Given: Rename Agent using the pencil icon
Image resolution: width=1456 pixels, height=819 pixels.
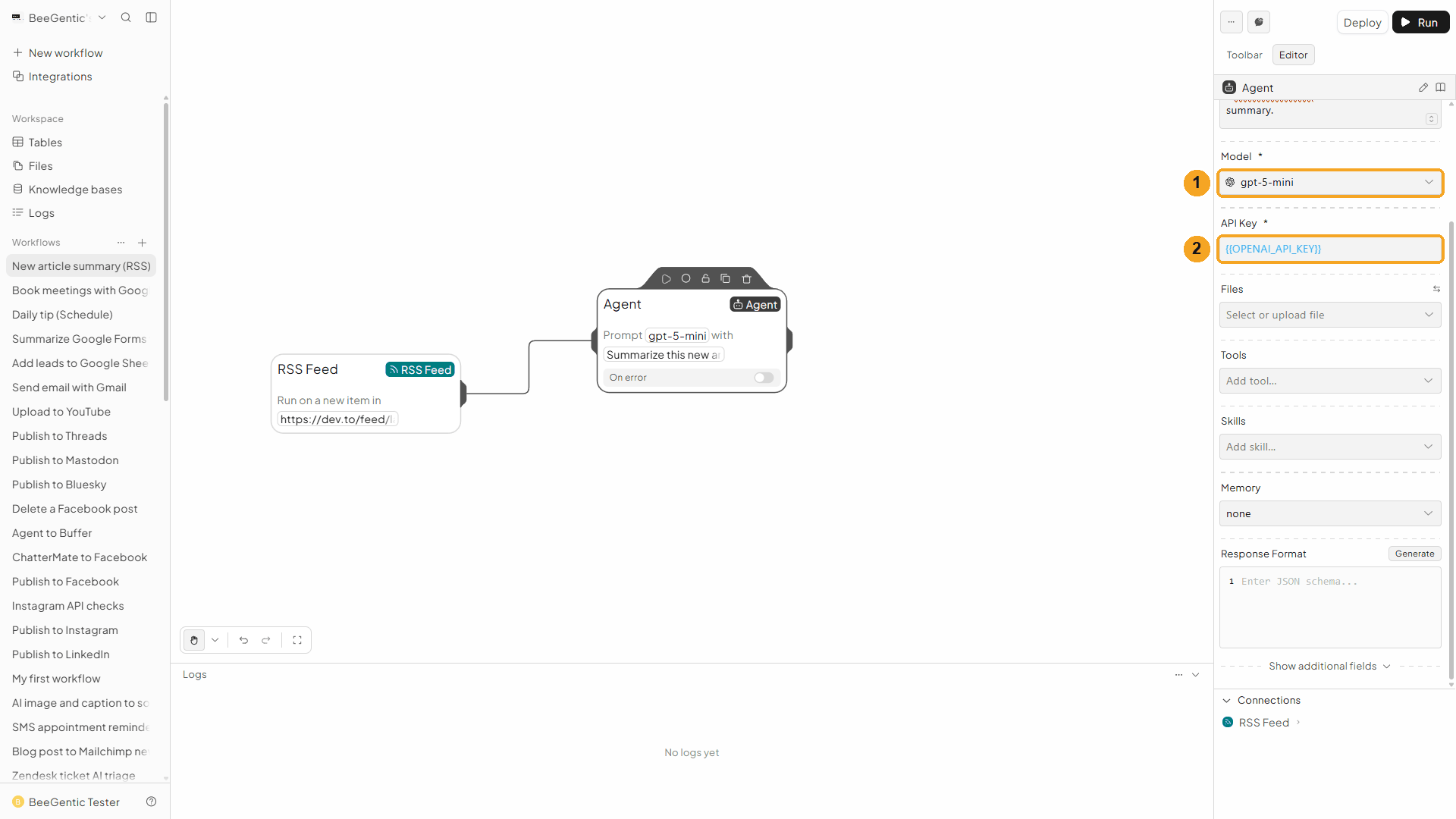Looking at the screenshot, I should pos(1423,88).
